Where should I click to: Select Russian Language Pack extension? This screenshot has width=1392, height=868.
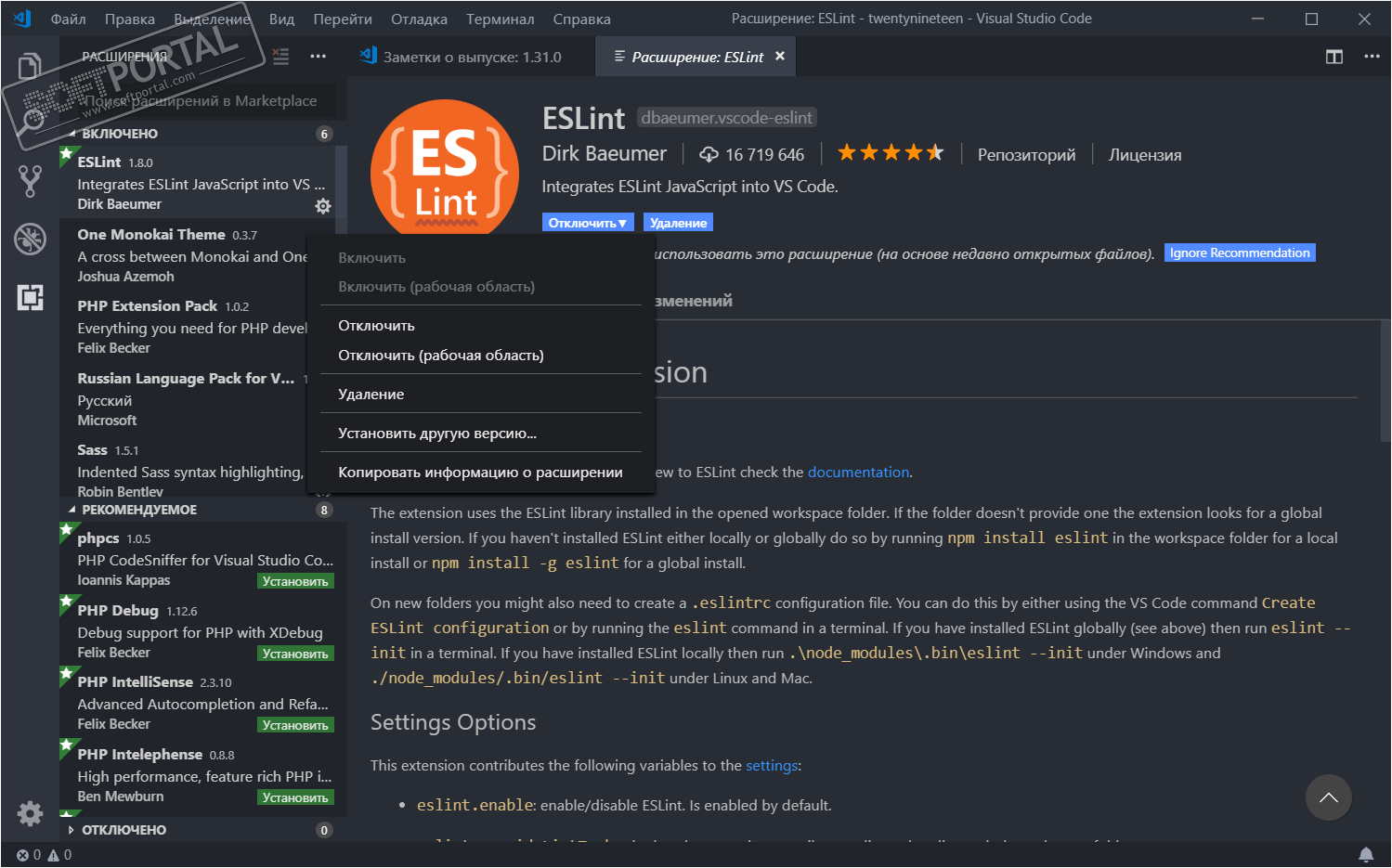click(184, 398)
